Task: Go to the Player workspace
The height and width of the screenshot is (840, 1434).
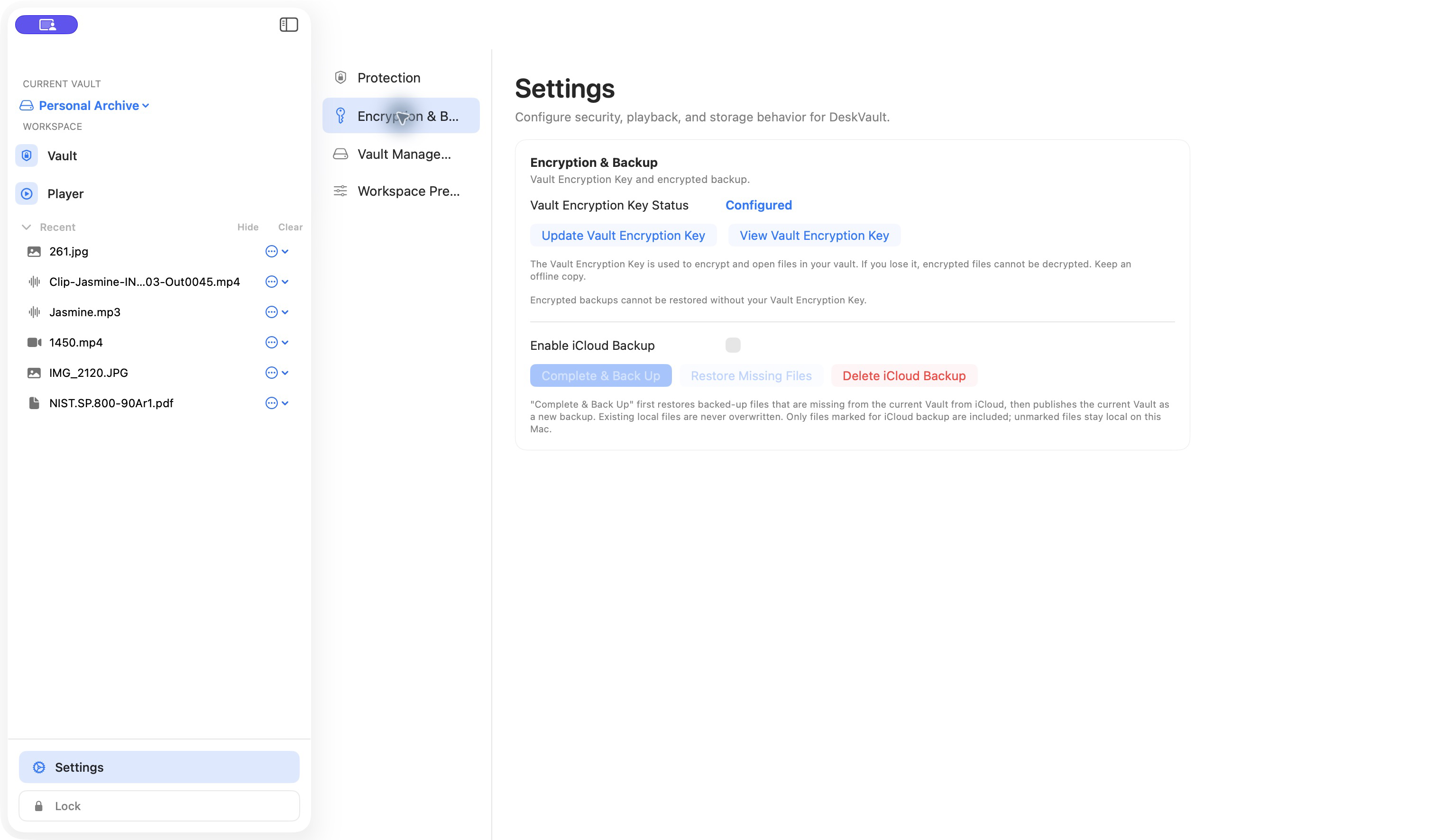Action: (159, 193)
